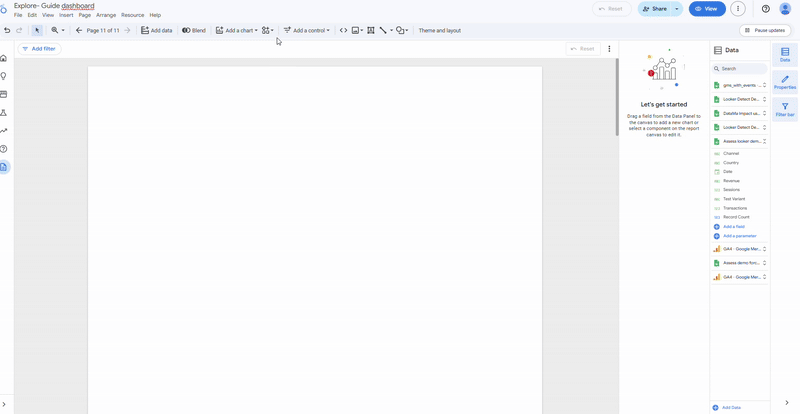Click the Search field in Data panel
The width and height of the screenshot is (800, 414).
(x=742, y=69)
